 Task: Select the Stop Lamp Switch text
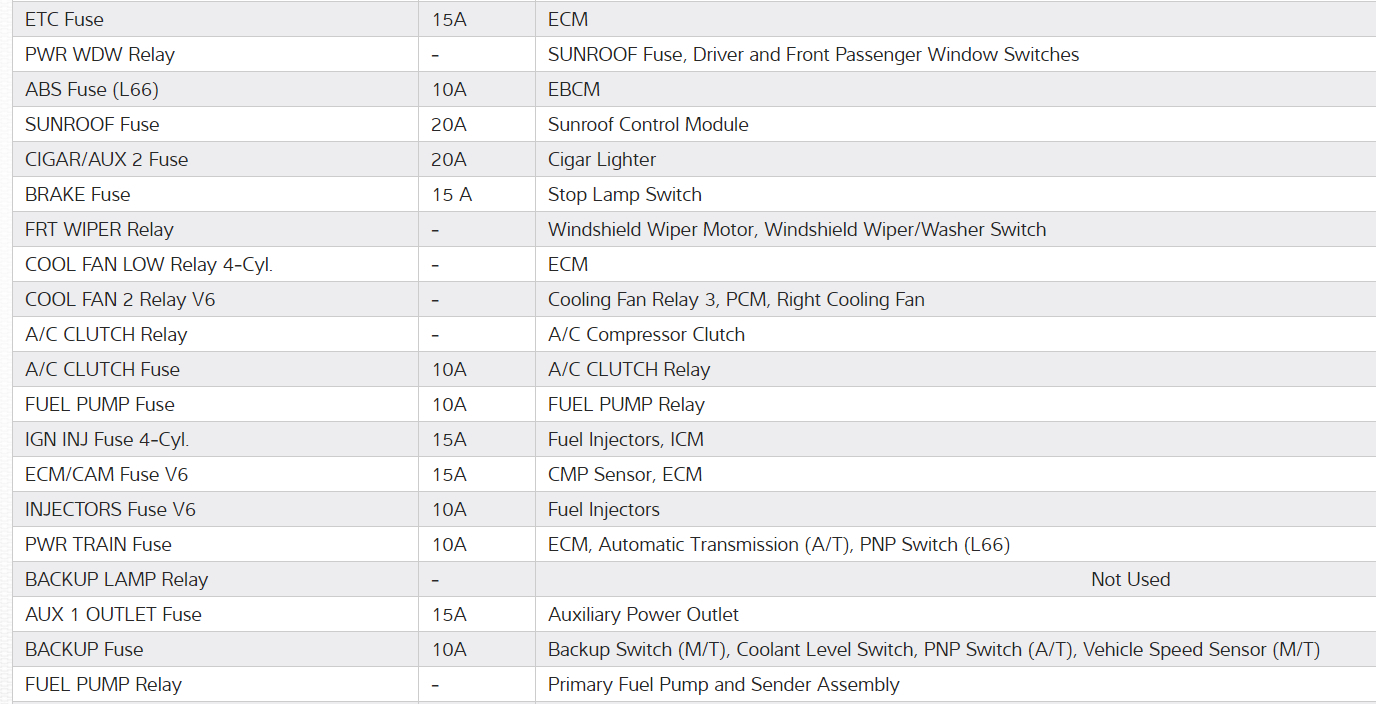[625, 194]
